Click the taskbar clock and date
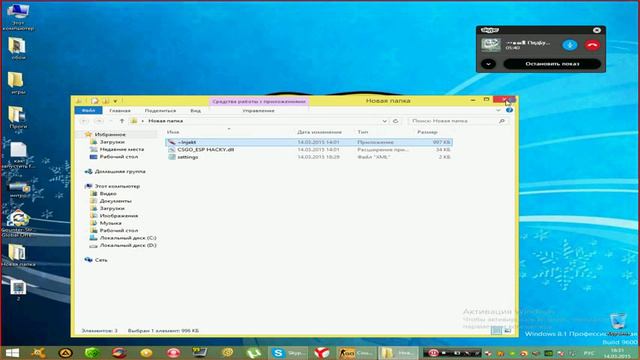The image size is (640, 360). pyautogui.click(x=617, y=353)
